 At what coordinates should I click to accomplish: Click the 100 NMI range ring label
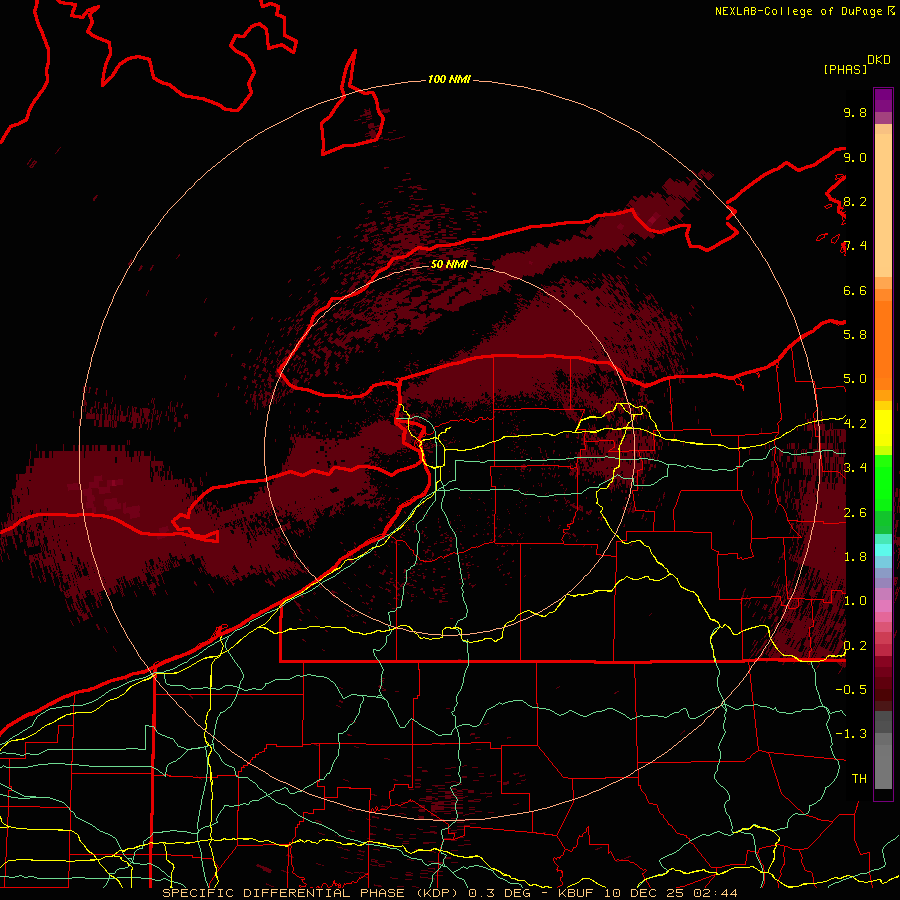(449, 79)
